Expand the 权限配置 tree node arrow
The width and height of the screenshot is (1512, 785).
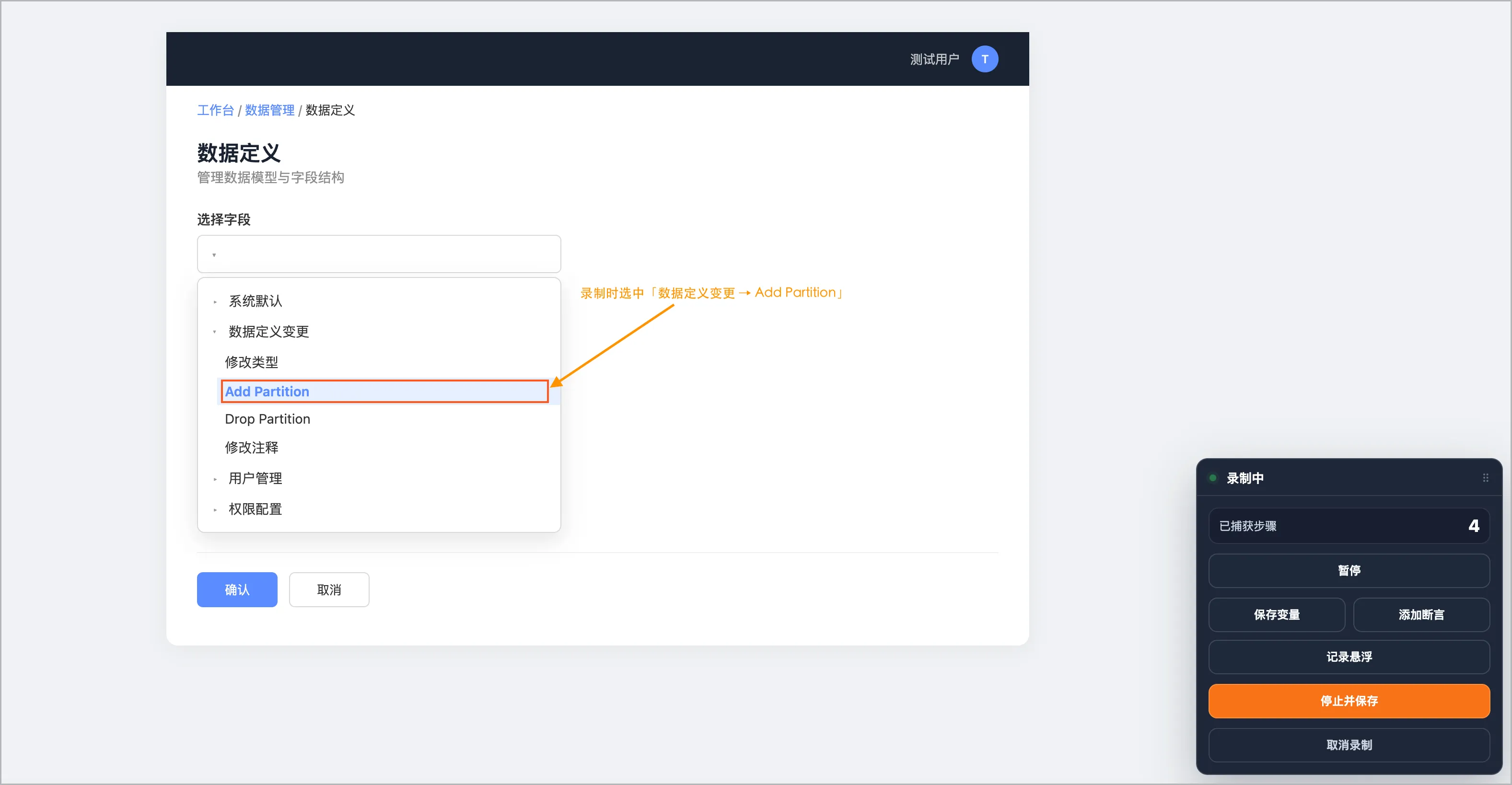coord(215,509)
